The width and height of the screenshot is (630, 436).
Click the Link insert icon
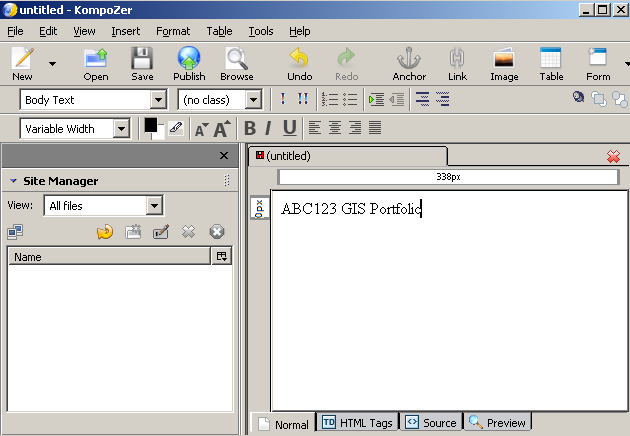[x=457, y=62]
